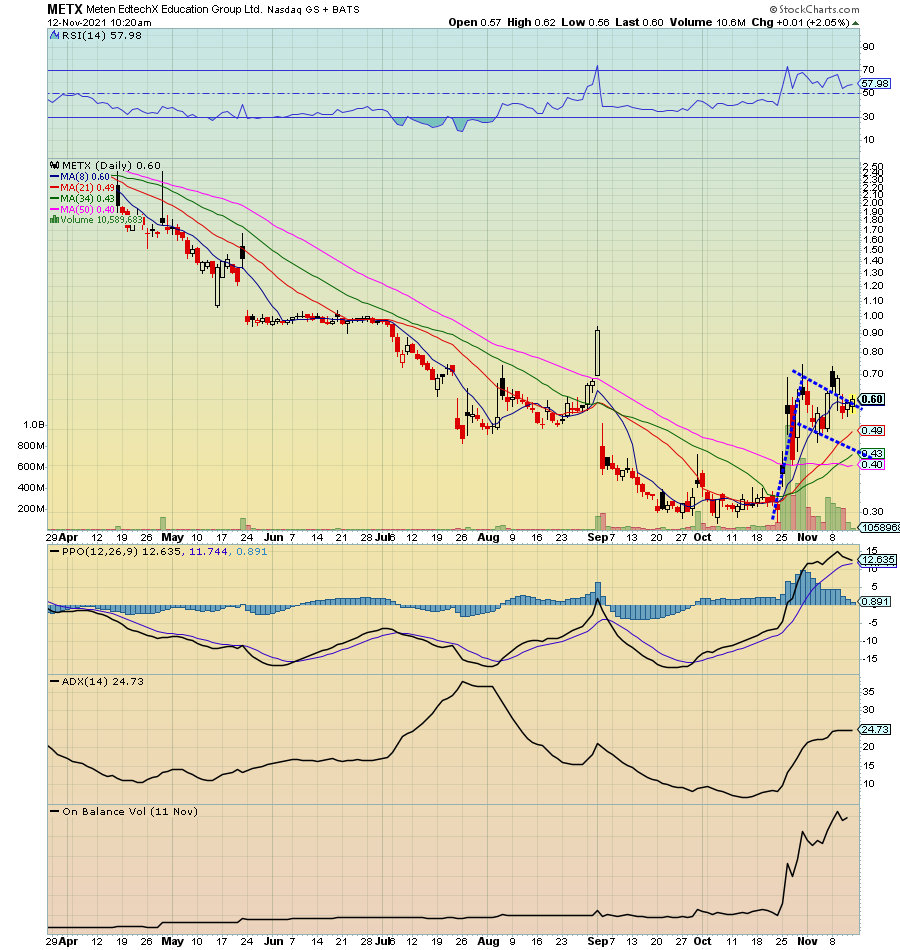Click the ADX 24.73 value tag
900x950 pixels.
pyautogui.click(x=875, y=729)
